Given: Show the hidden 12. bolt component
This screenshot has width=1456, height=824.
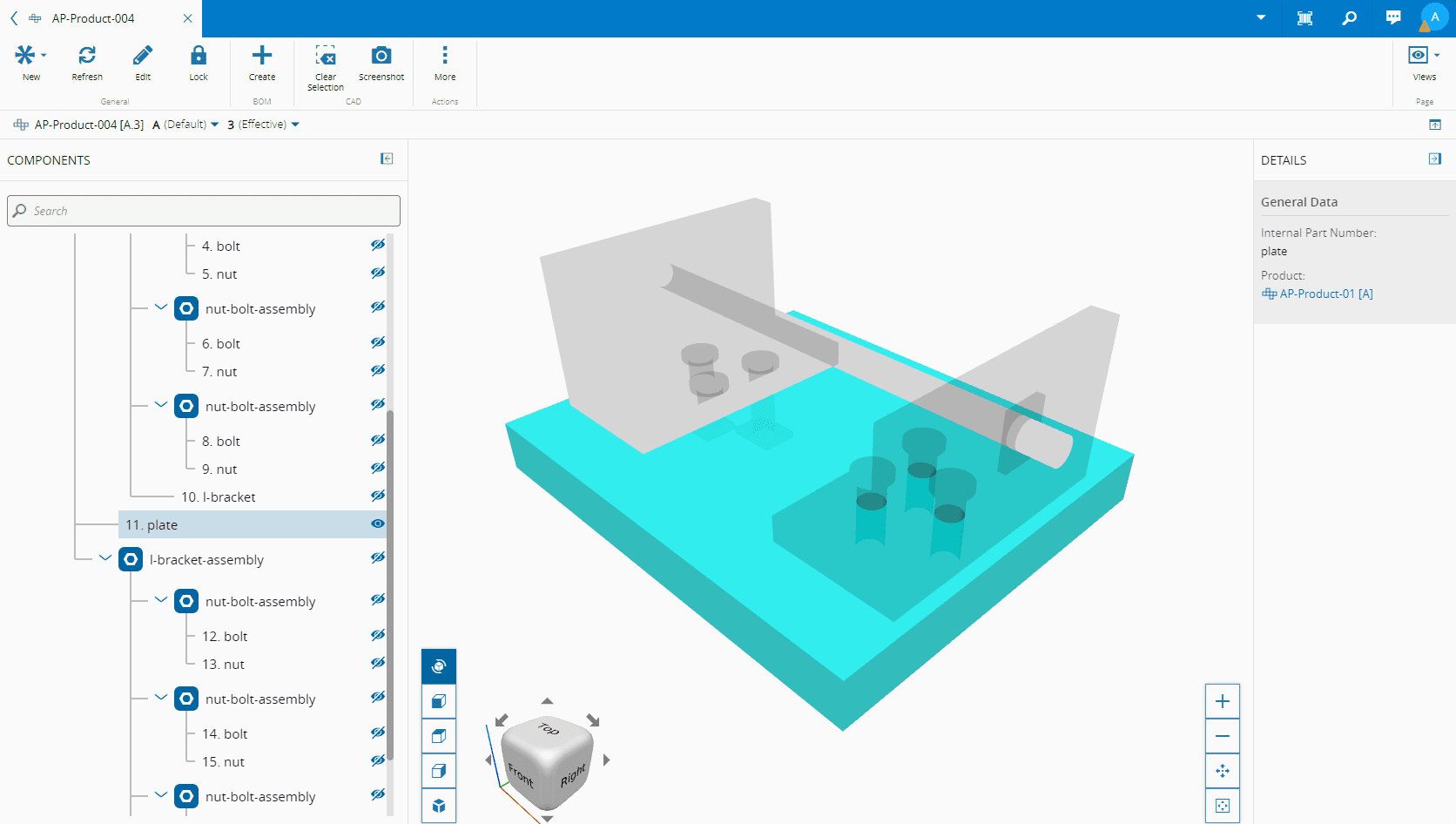Looking at the screenshot, I should (378, 635).
